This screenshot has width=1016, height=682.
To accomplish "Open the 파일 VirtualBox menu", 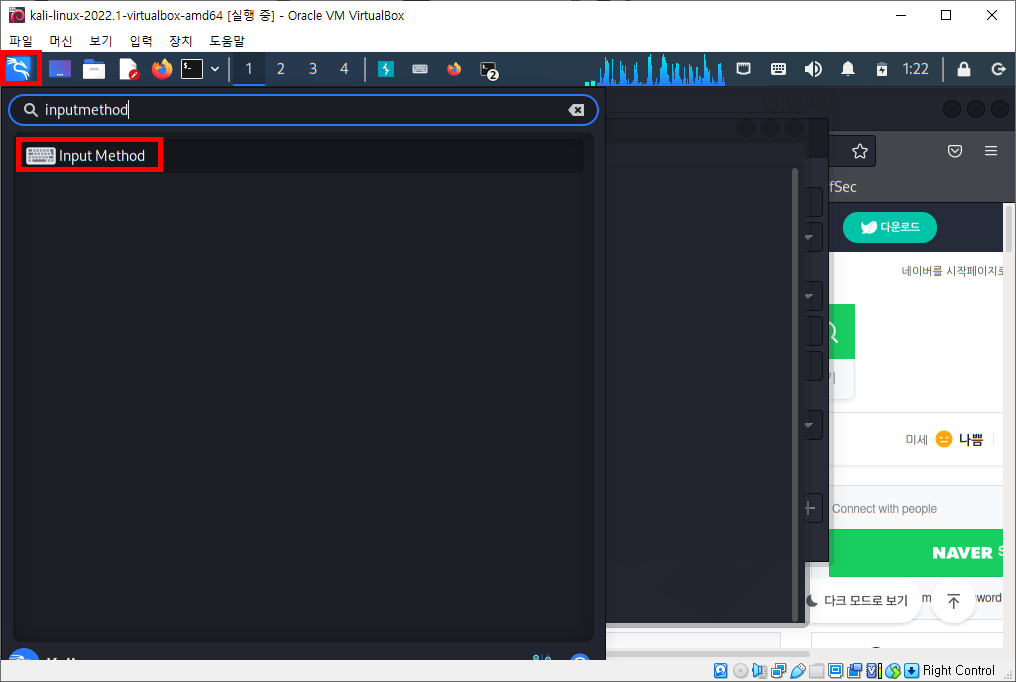I will [21, 41].
